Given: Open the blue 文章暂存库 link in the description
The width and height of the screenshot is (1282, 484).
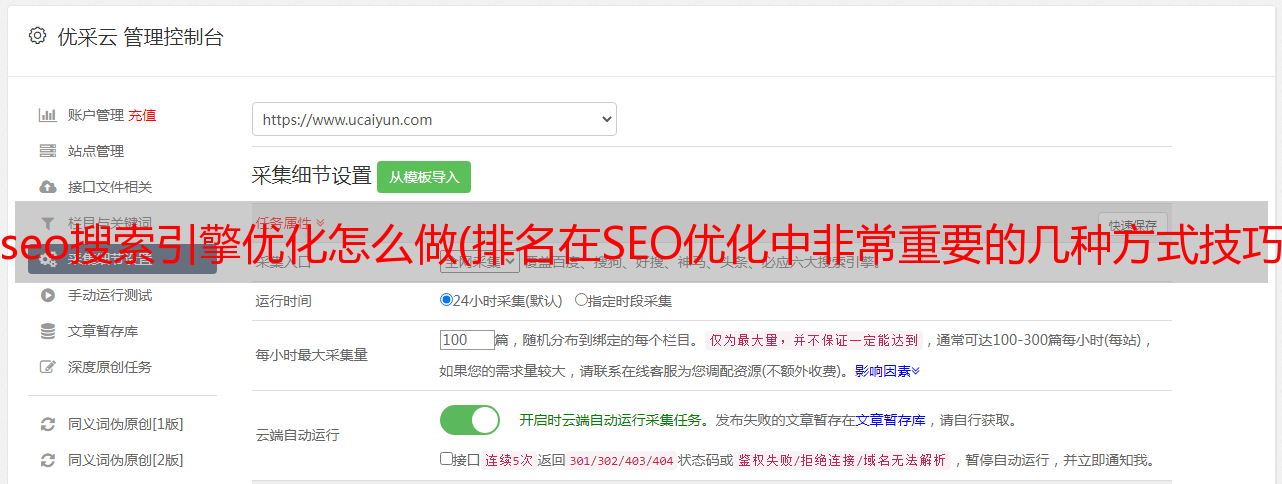Looking at the screenshot, I should pos(891,420).
